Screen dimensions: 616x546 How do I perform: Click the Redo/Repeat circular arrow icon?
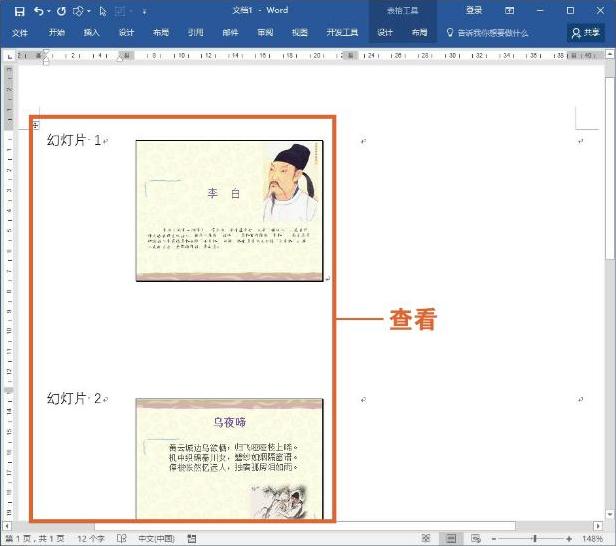(61, 11)
